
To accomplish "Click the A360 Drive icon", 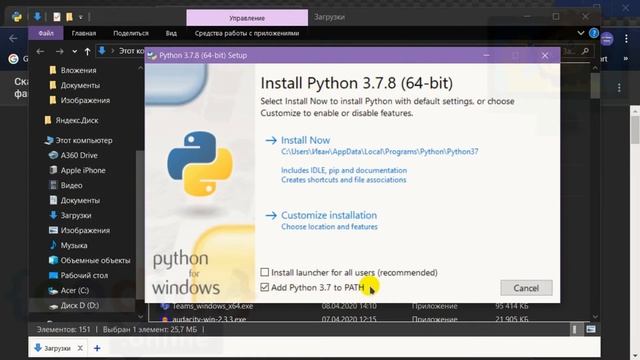I will click(53, 155).
